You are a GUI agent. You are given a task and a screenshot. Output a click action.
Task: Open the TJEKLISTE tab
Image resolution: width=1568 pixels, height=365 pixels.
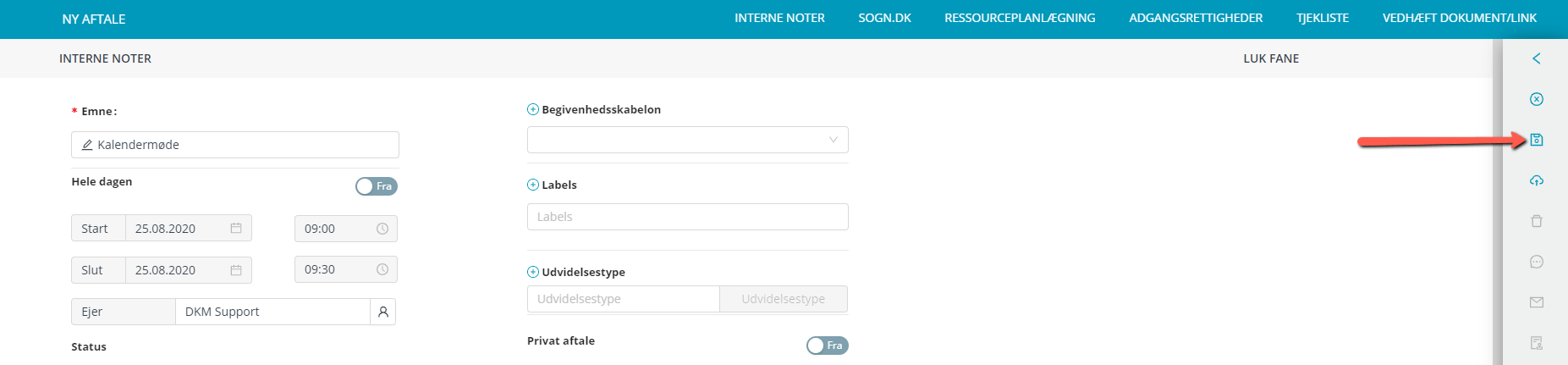(x=1323, y=18)
